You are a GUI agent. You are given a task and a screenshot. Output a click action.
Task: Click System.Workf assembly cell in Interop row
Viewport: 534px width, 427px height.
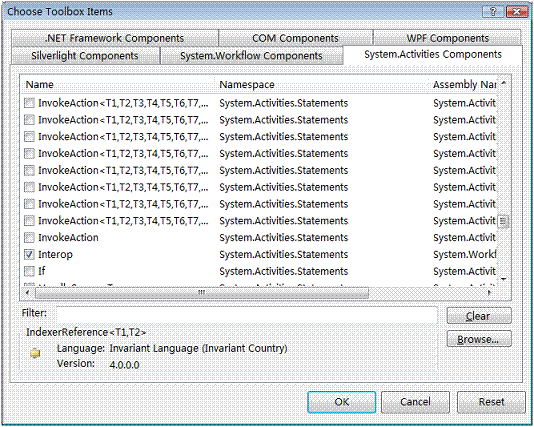coord(465,254)
